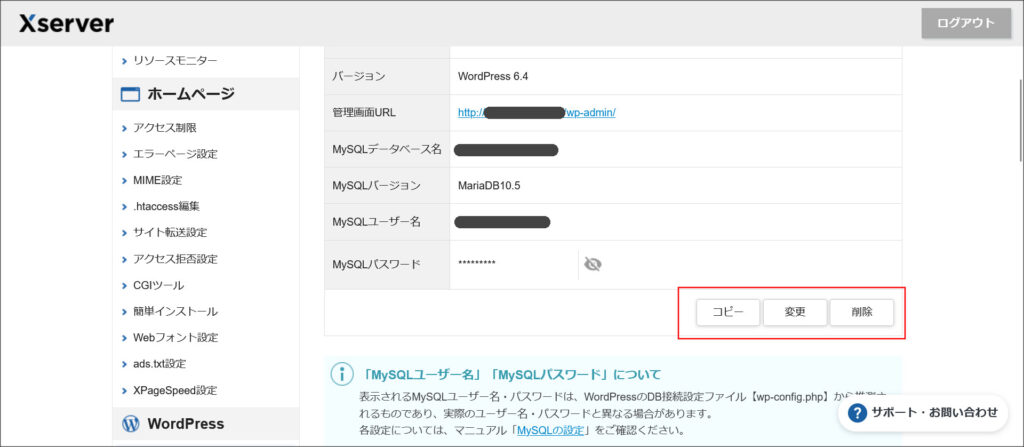Click the masked MySQLパスワード asterisks
This screenshot has height=447, width=1024.
click(x=477, y=263)
